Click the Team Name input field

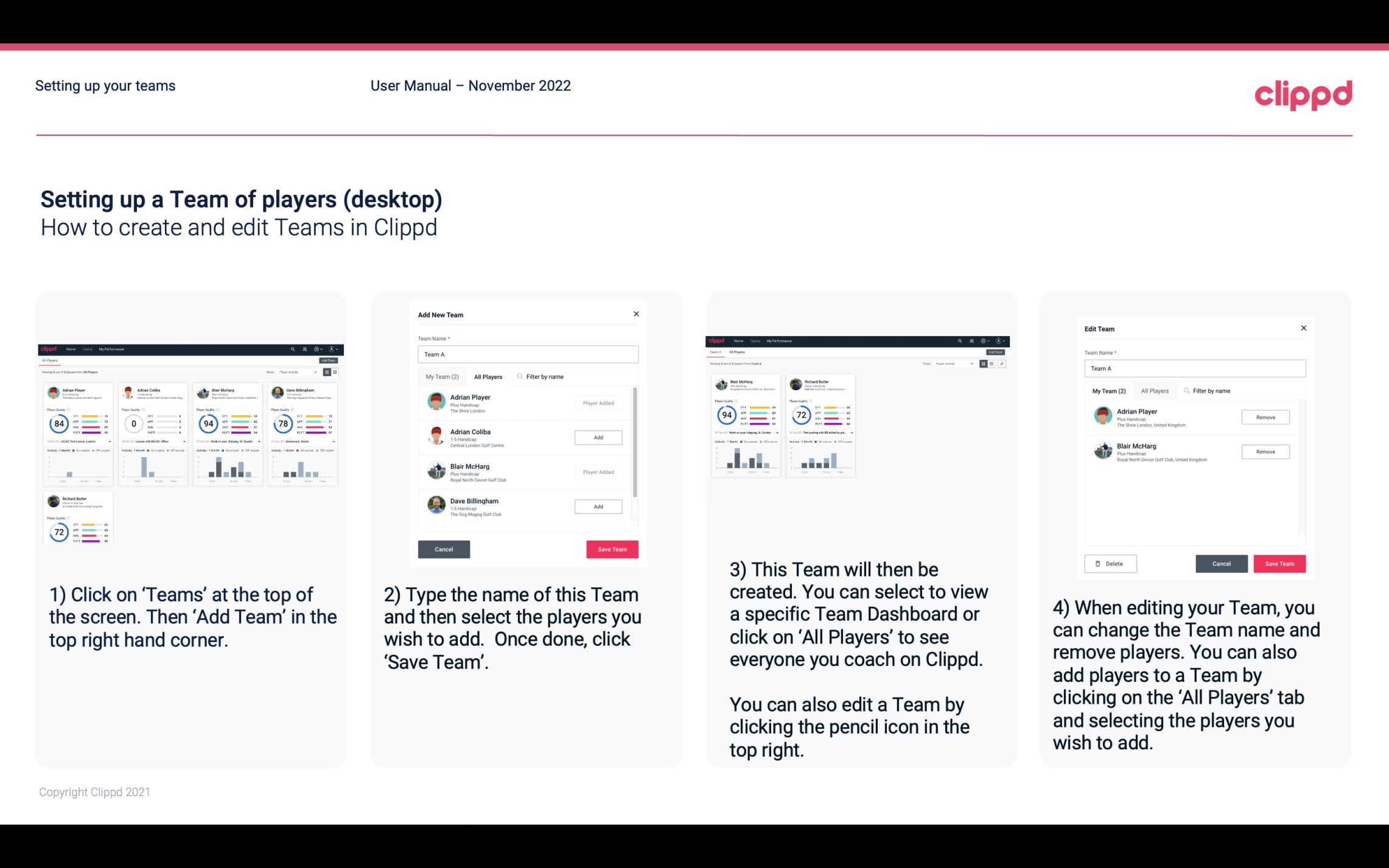click(x=528, y=354)
